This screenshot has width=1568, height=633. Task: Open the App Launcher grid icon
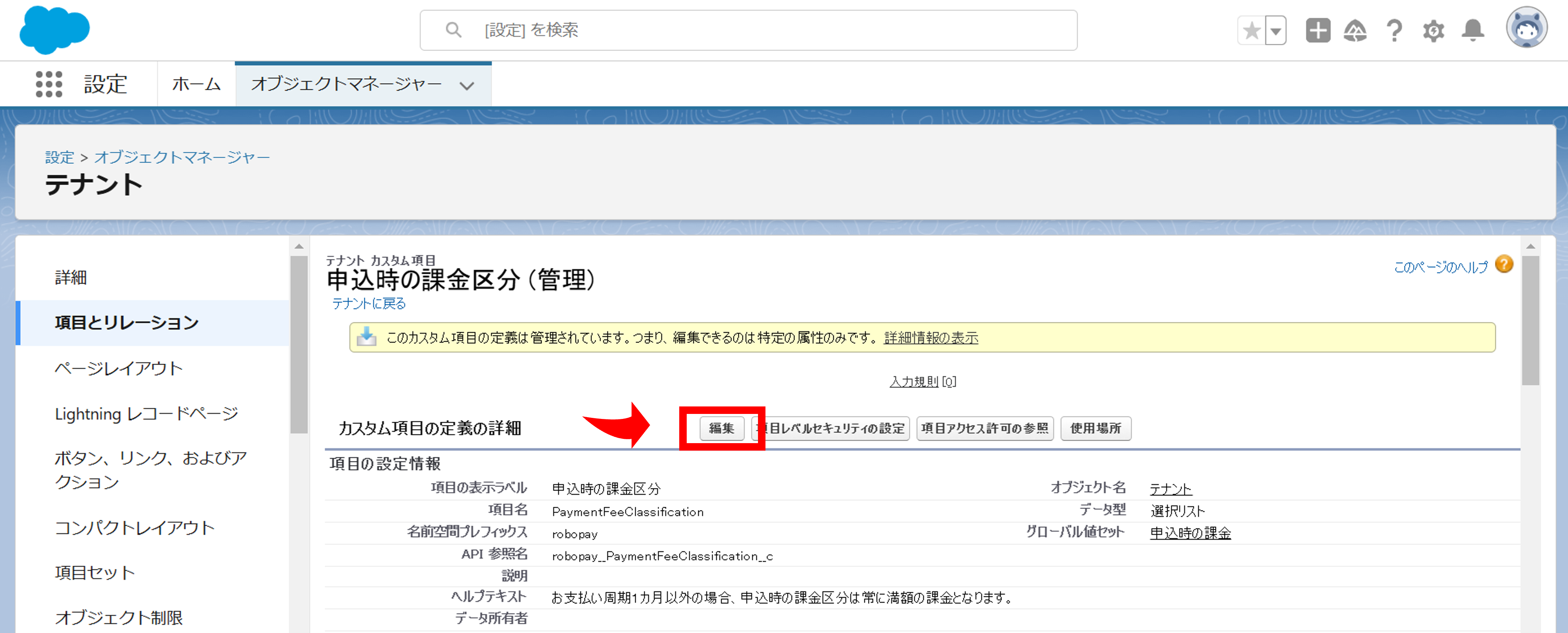pyautogui.click(x=49, y=84)
